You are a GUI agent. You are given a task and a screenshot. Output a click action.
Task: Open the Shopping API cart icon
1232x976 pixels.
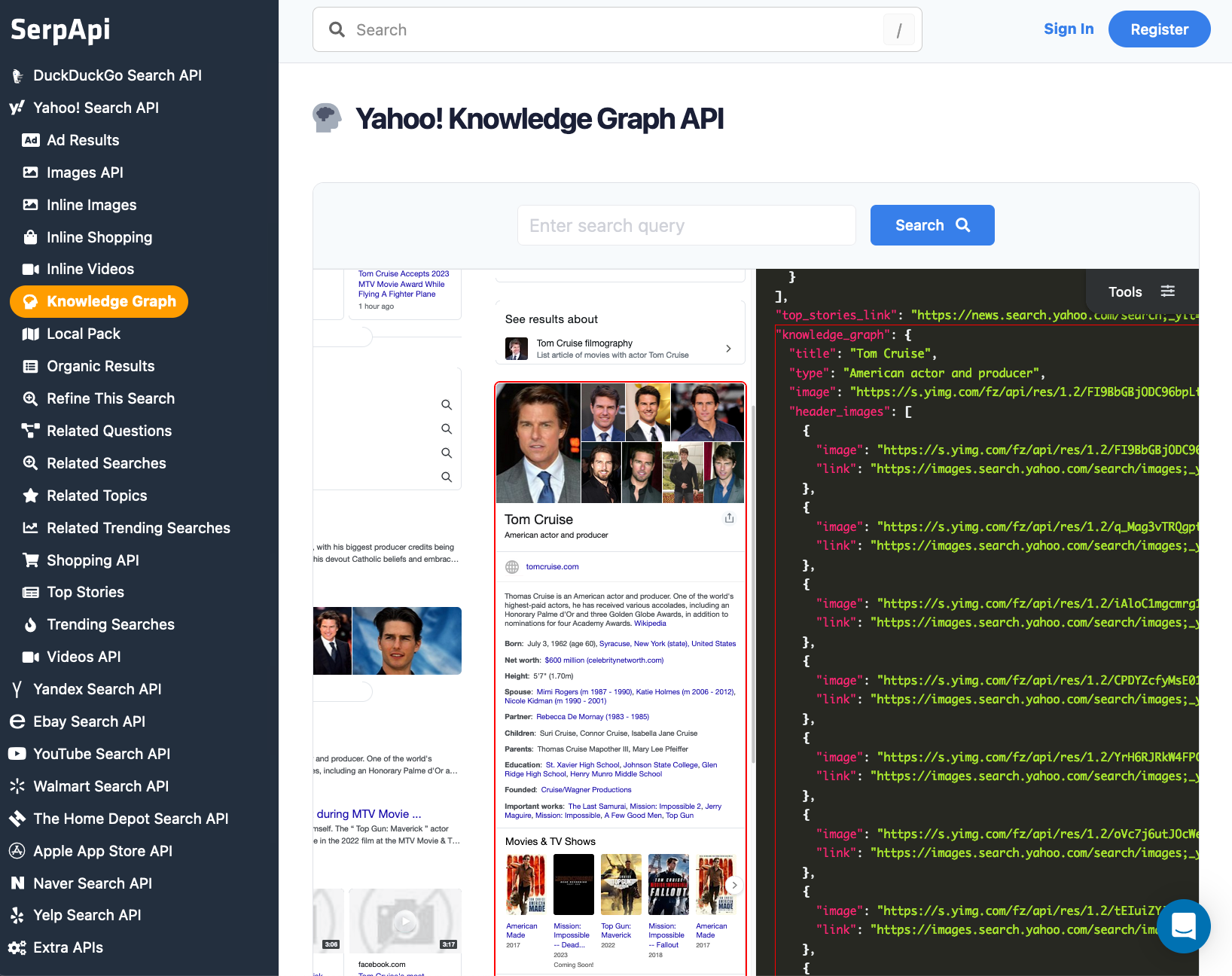[31, 560]
